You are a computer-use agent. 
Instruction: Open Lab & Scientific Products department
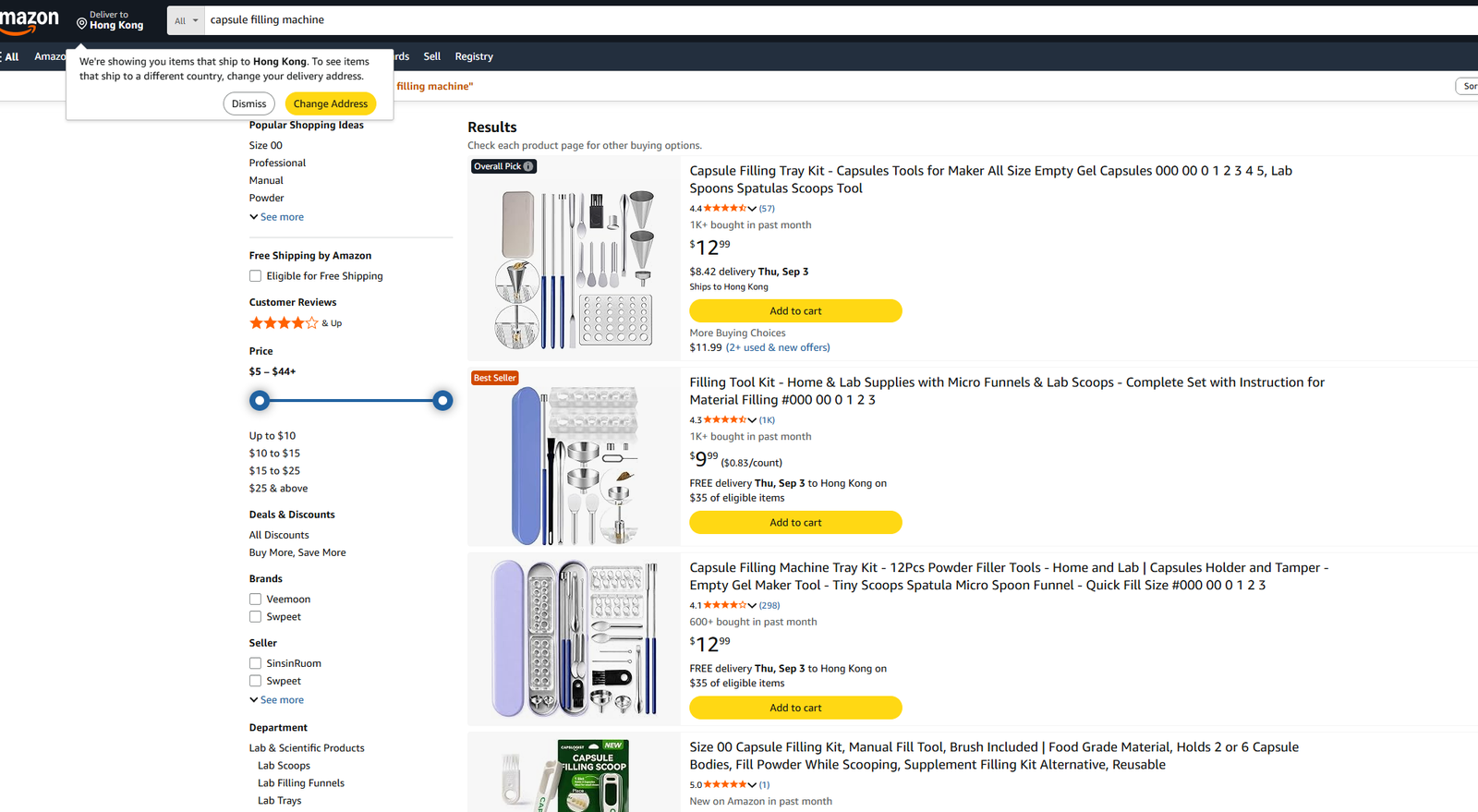307,748
